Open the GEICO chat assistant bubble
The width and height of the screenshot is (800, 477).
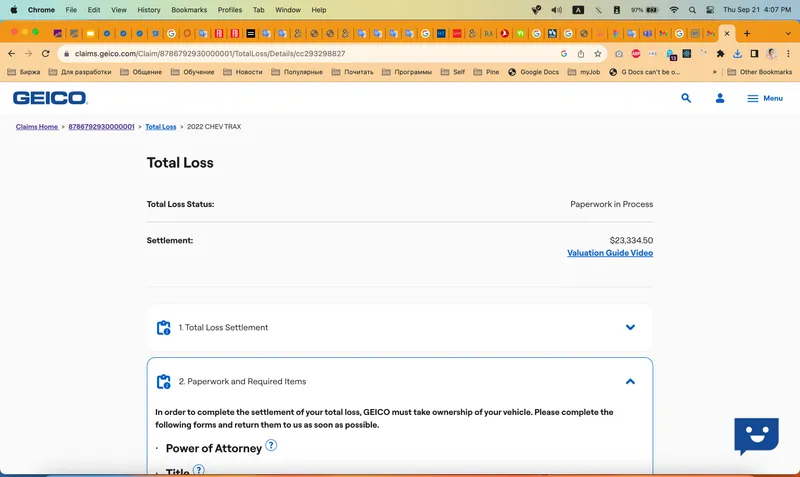[x=756, y=436]
